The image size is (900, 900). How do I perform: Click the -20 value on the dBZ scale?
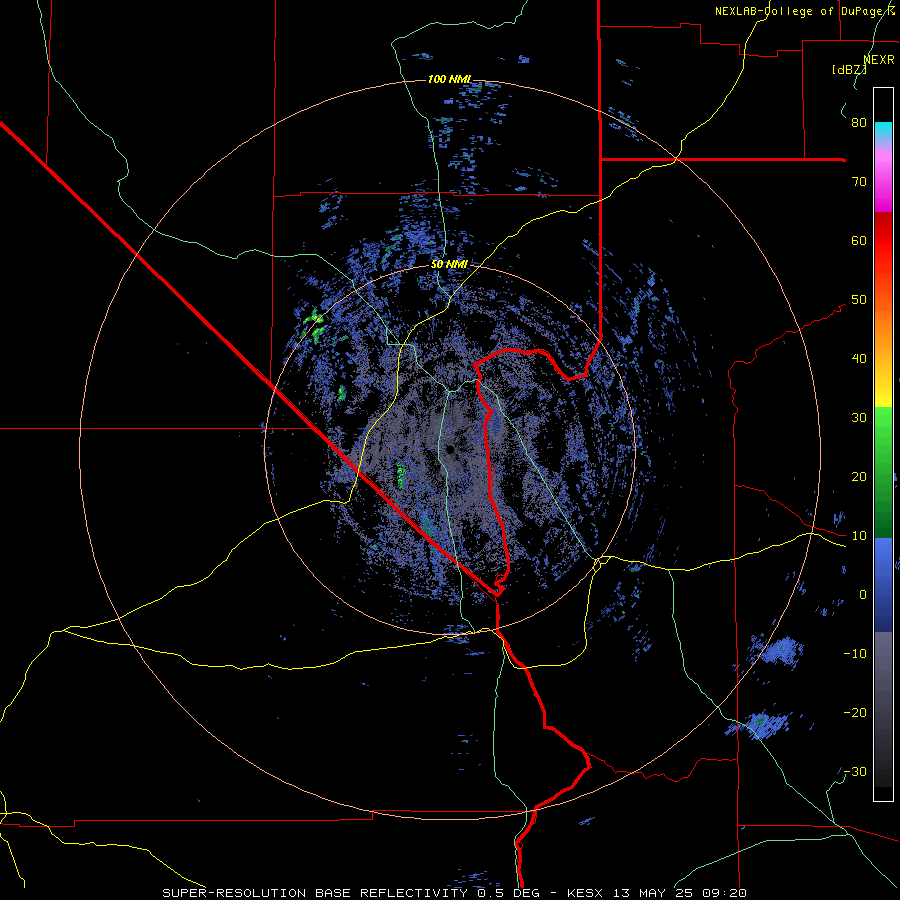855,712
